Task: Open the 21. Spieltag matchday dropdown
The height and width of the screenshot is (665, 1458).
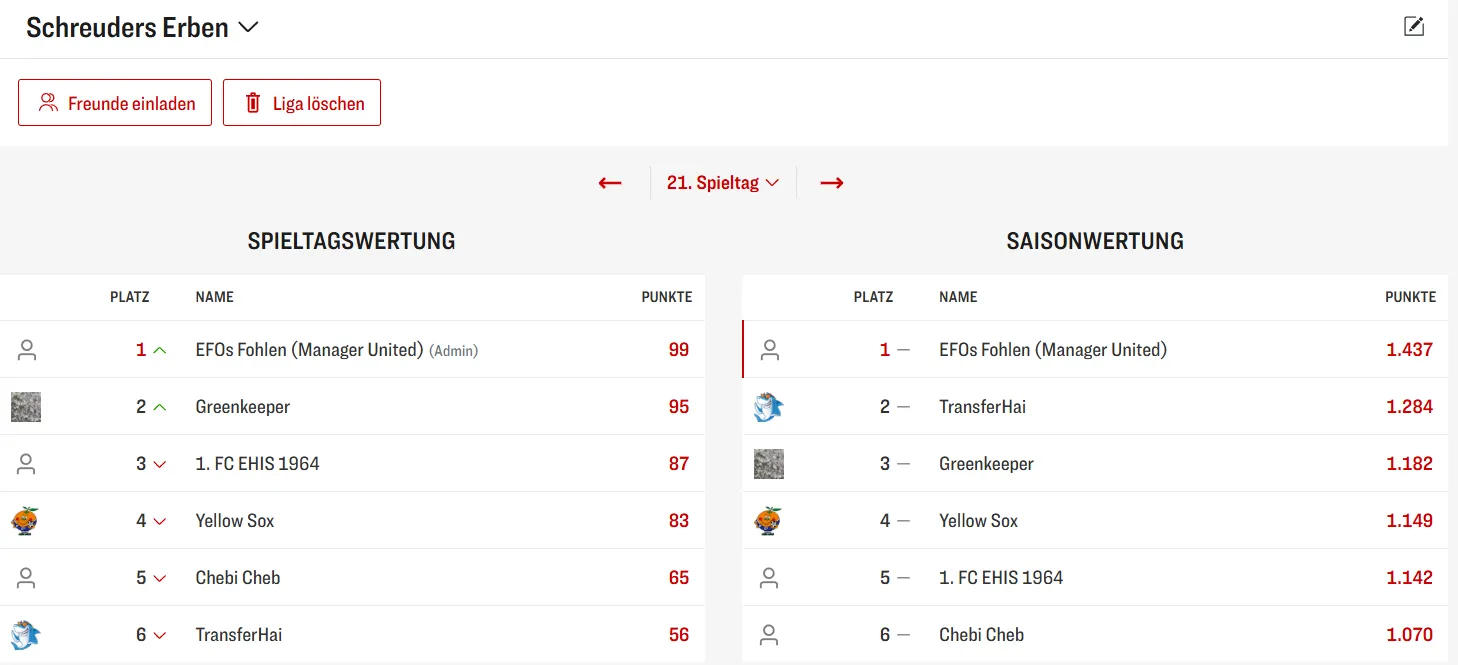Action: [722, 183]
